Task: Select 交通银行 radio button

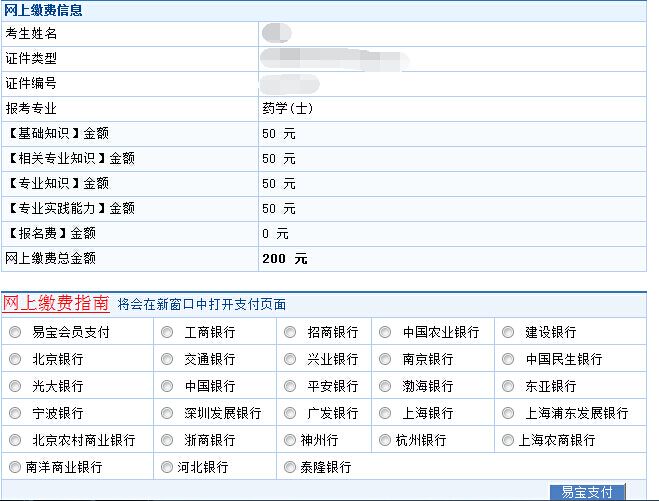Action: (168, 359)
